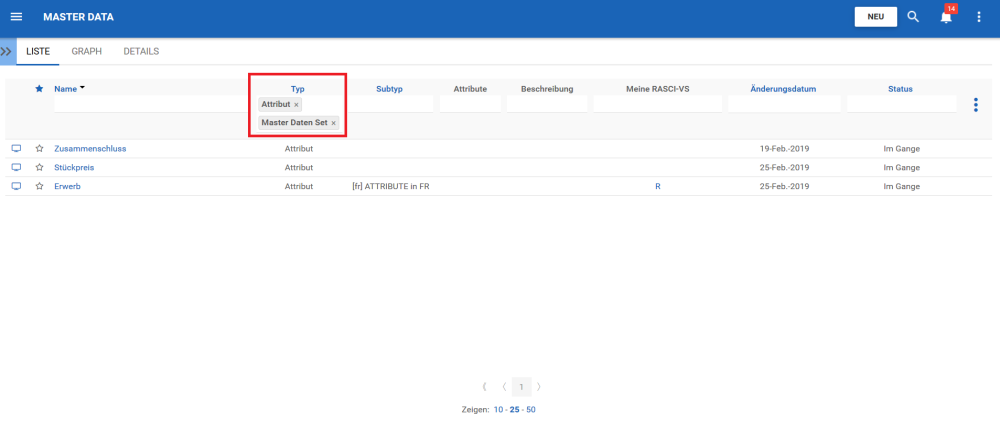Sort by Name column header
The width and height of the screenshot is (1000, 427).
point(65,89)
